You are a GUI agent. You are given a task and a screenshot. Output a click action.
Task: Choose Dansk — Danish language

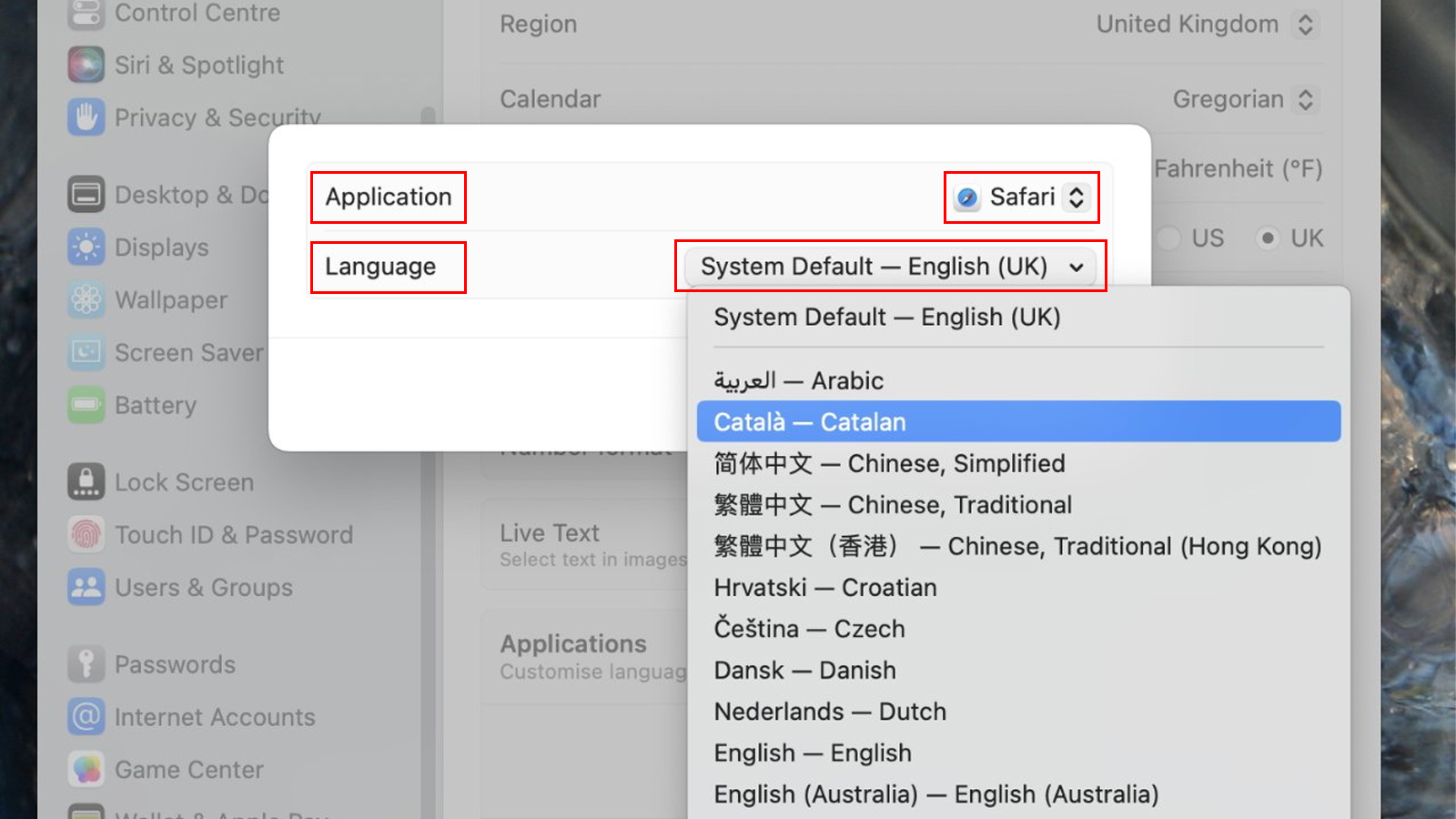pos(1018,670)
